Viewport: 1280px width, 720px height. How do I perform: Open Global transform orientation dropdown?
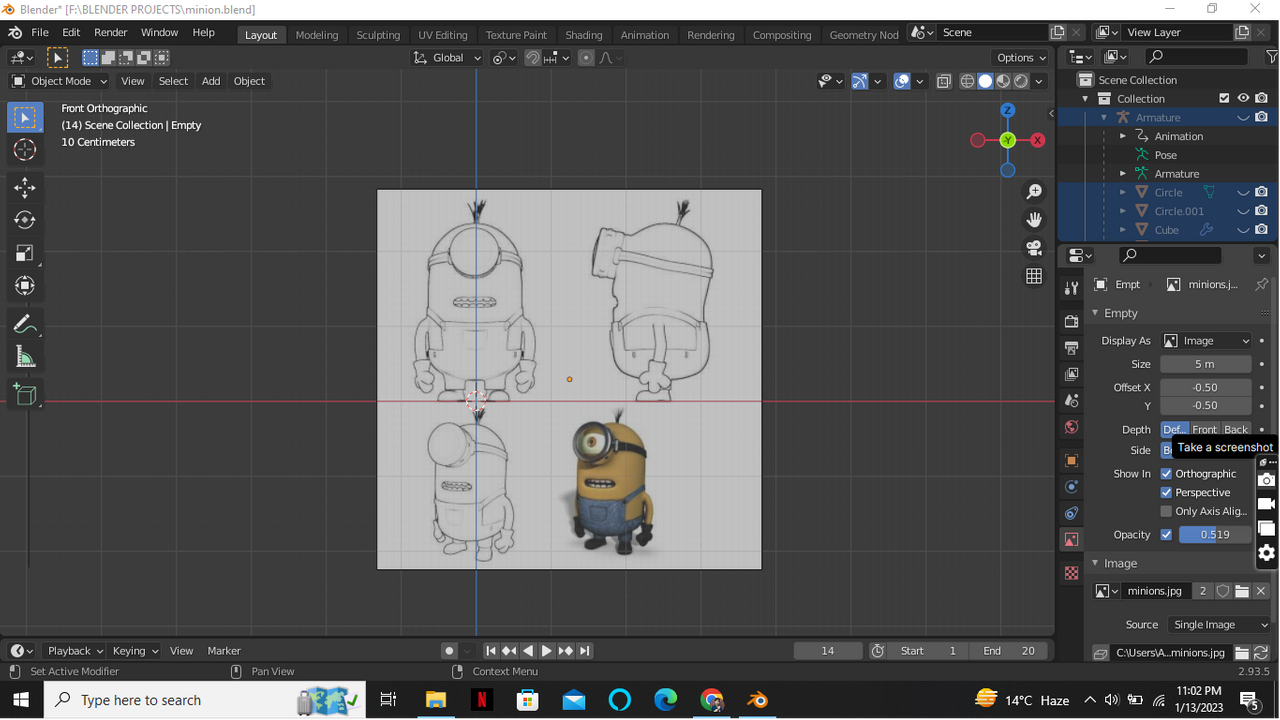click(x=447, y=58)
